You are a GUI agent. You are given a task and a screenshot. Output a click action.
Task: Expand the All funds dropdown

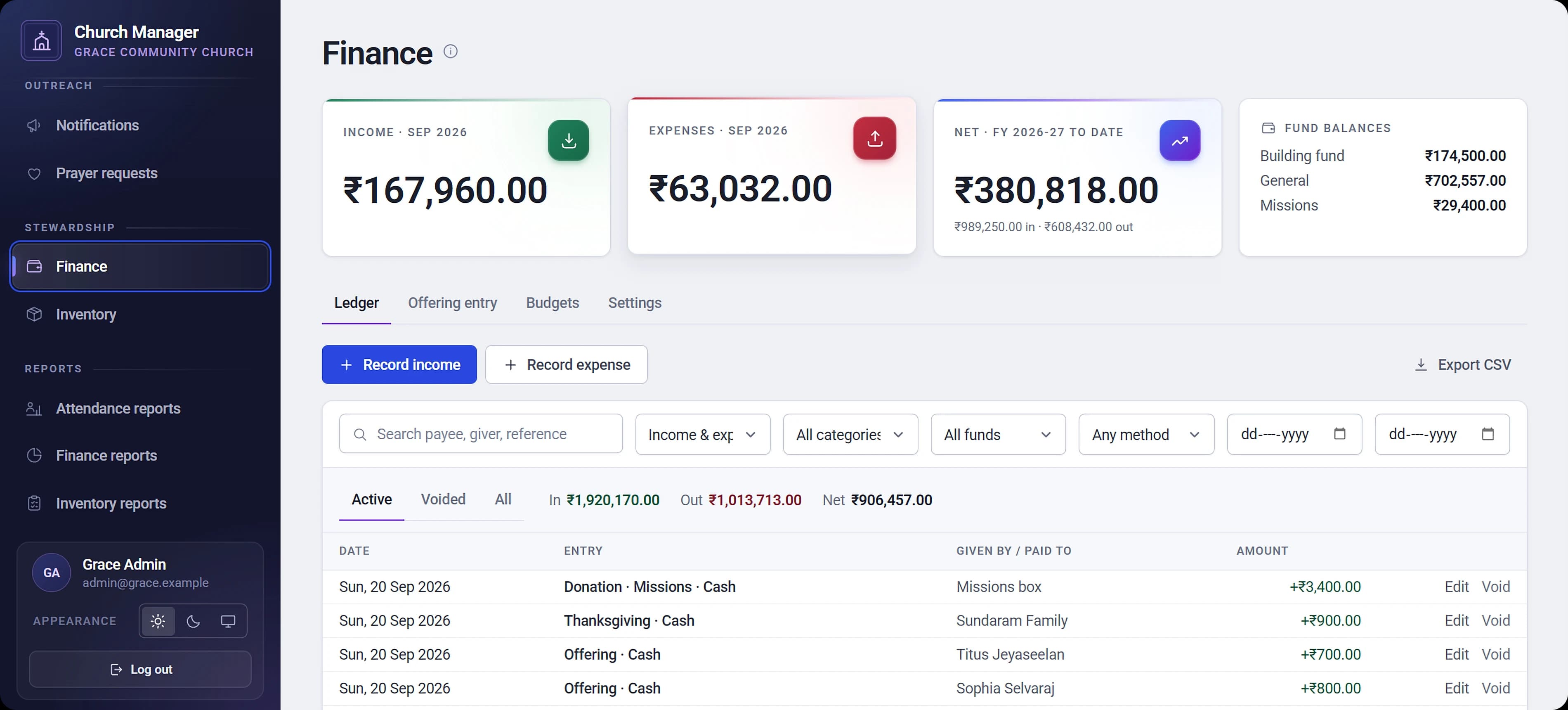[x=998, y=434]
